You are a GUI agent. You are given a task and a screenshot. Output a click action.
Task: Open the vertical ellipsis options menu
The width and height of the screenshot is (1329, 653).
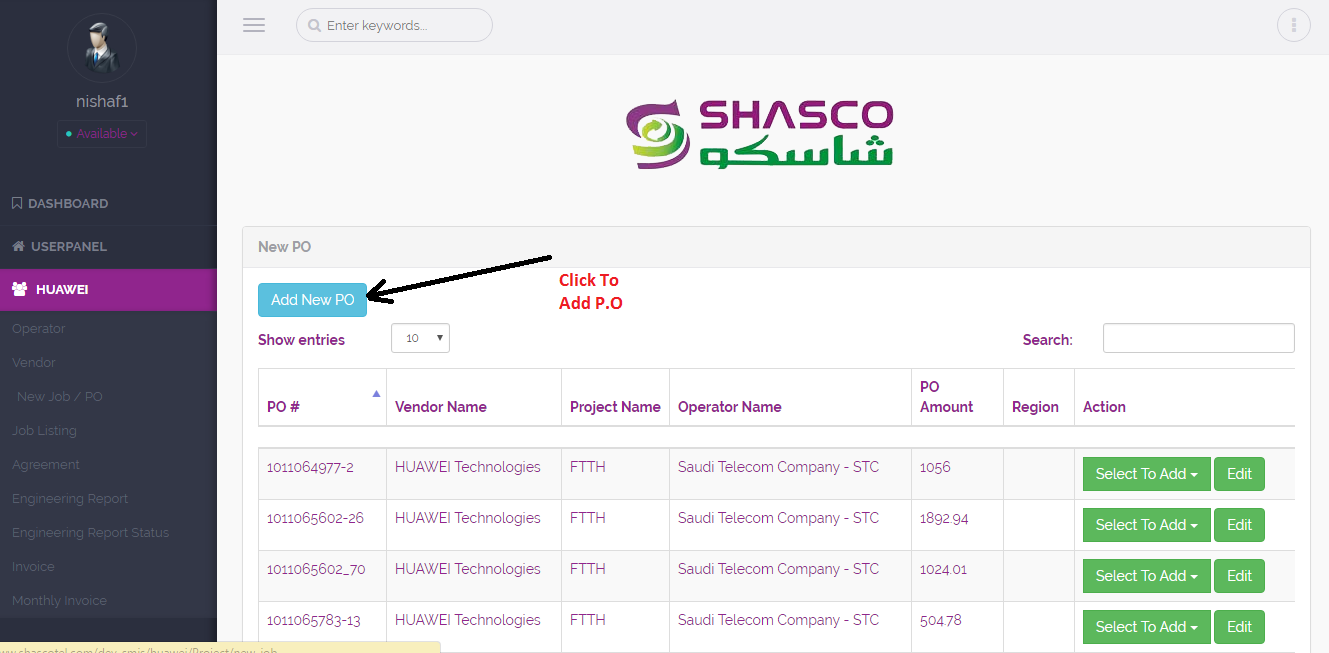pos(1293,25)
